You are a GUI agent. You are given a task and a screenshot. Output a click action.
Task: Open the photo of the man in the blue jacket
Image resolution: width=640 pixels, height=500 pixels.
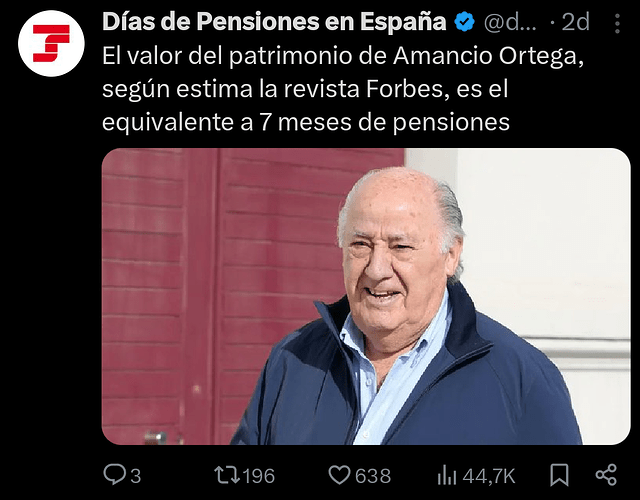tap(366, 296)
